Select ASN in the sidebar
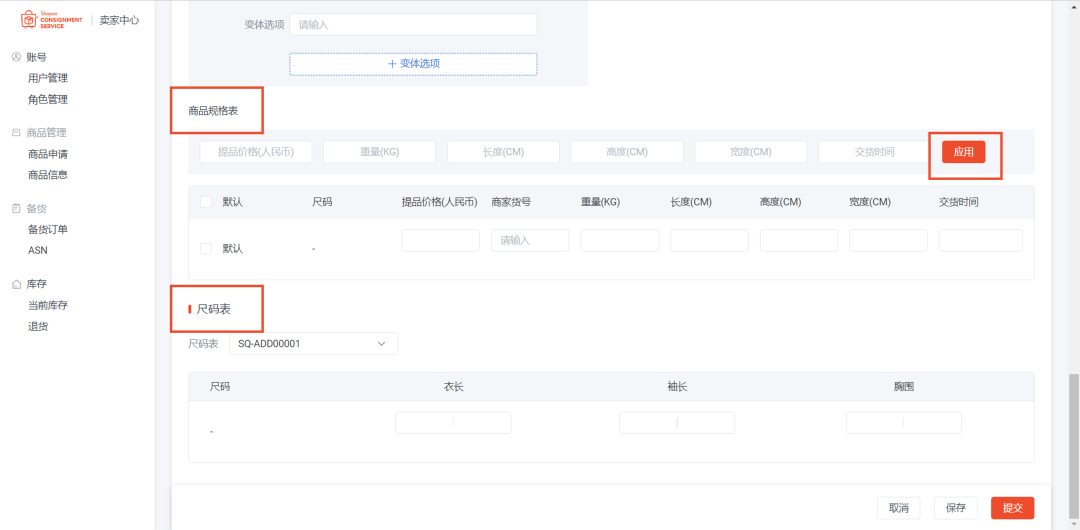Screen dimensions: 1080x530 (38, 250)
